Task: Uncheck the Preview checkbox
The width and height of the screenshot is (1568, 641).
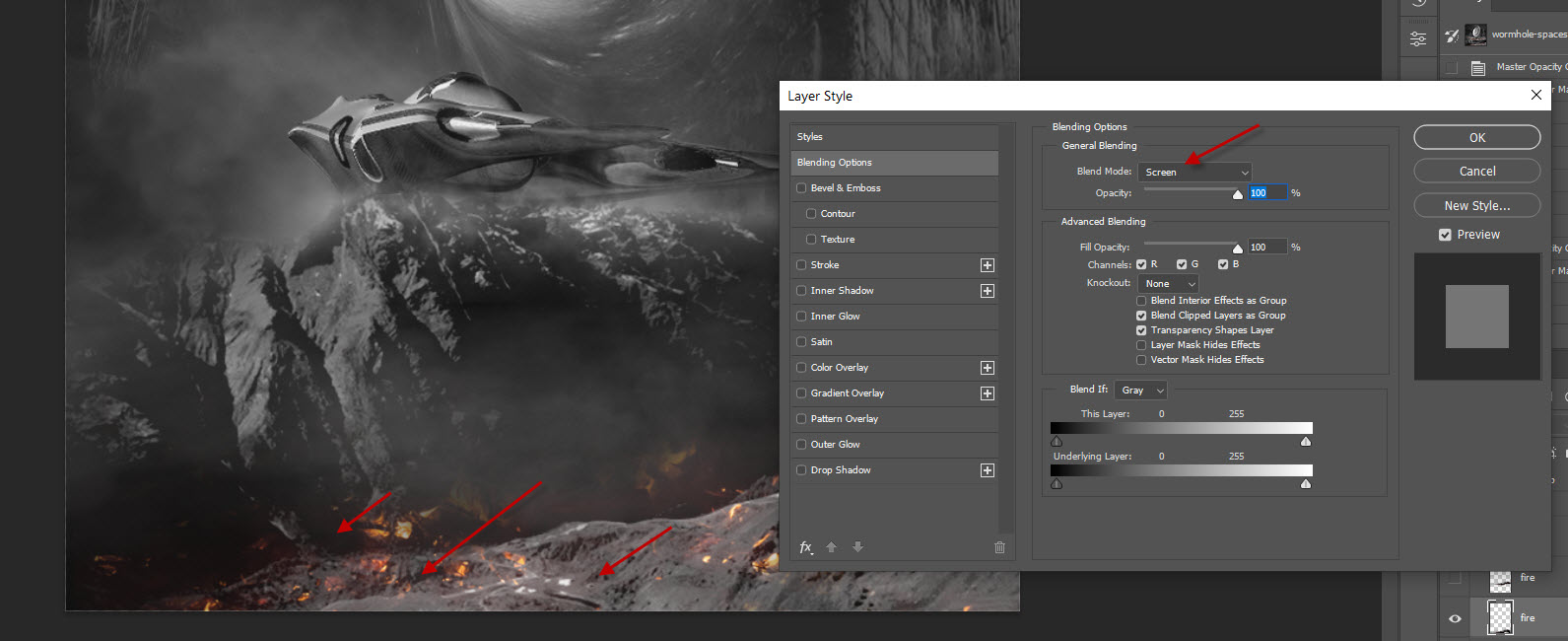Action: tap(1445, 235)
